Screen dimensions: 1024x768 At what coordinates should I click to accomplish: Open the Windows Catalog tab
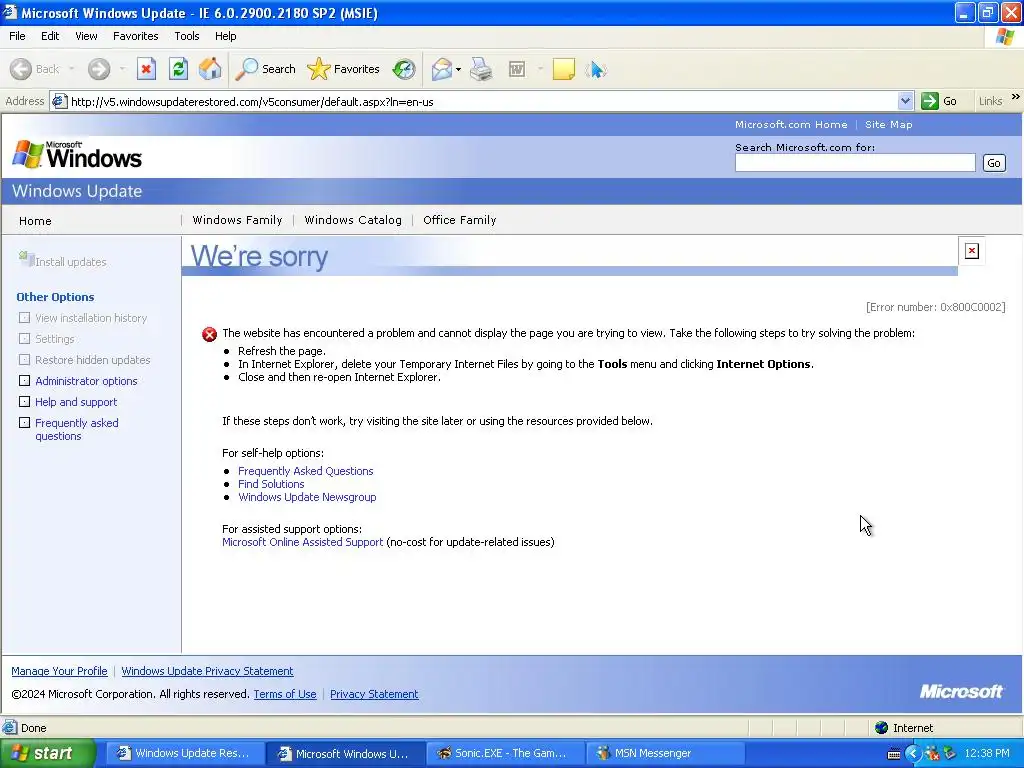pos(353,220)
